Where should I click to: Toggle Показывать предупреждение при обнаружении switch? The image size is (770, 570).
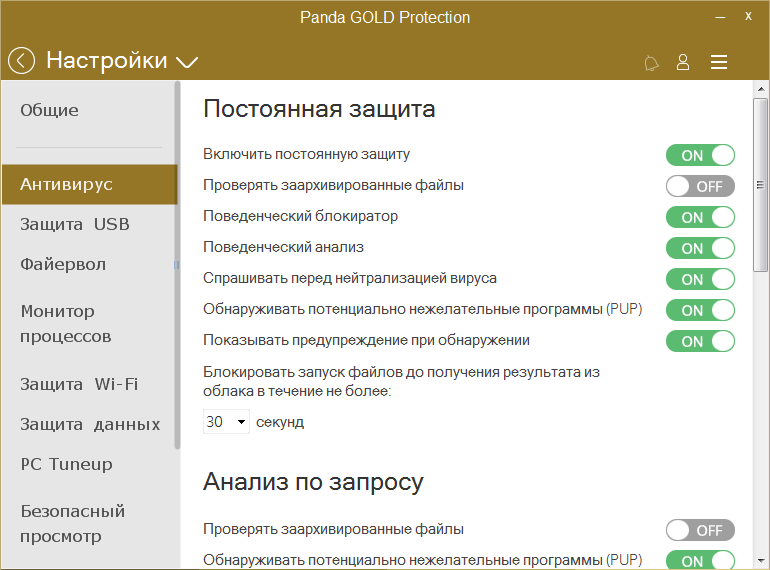700,341
